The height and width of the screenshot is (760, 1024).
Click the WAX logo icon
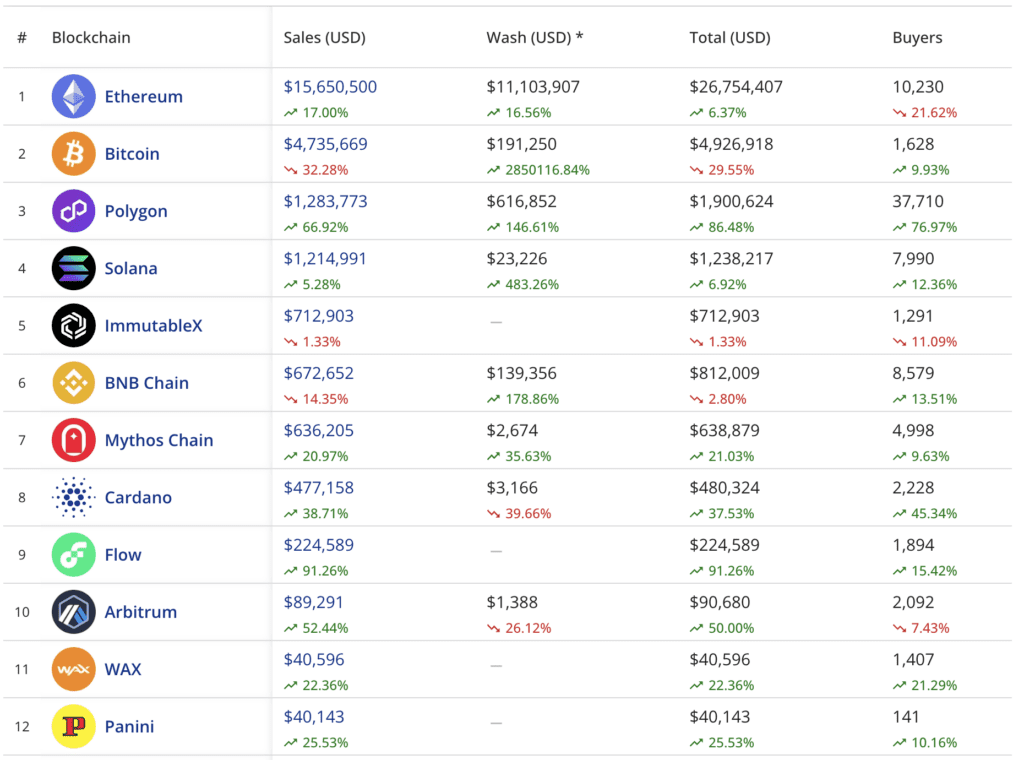click(73, 669)
